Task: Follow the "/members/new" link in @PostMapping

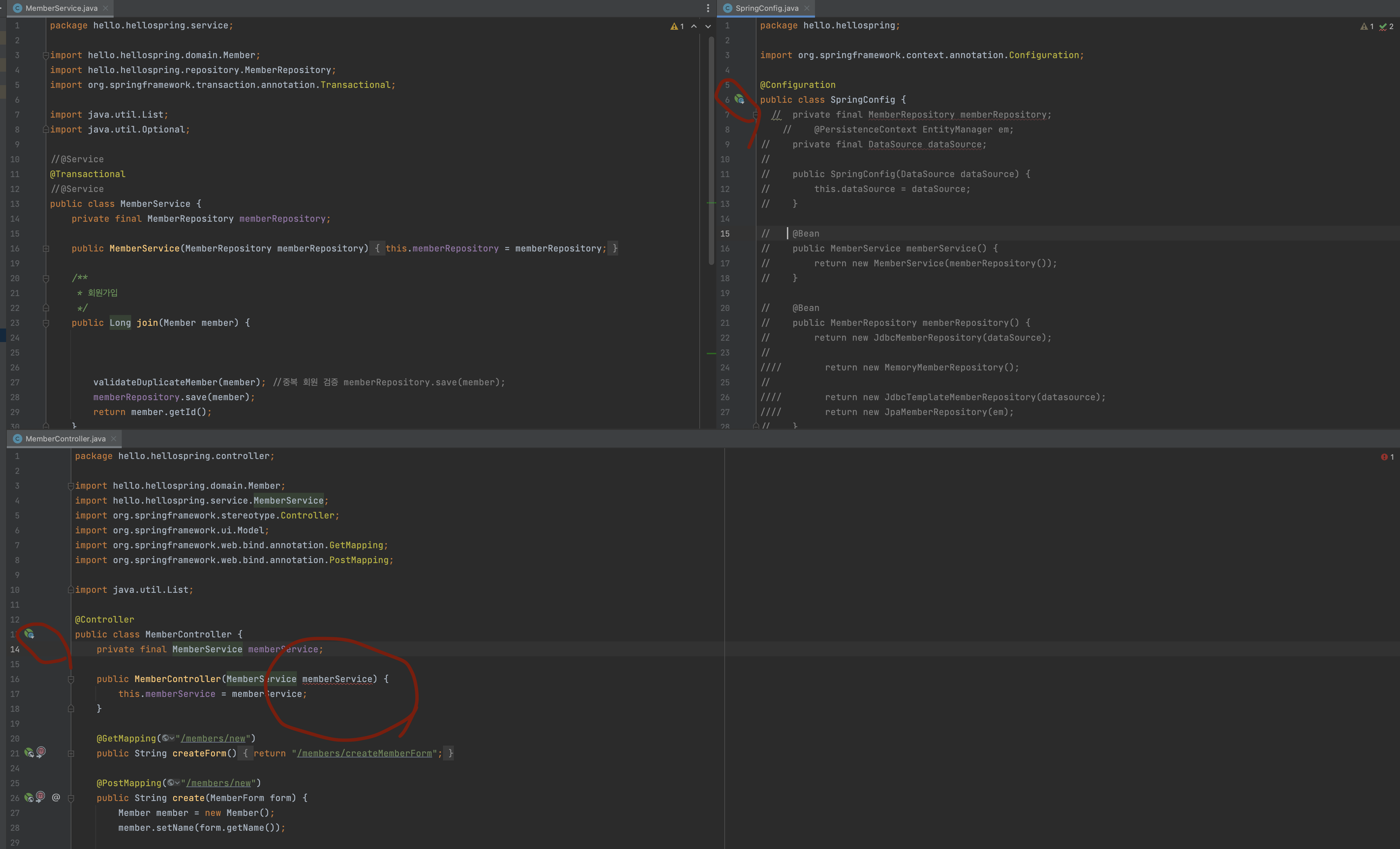Action: pos(218,783)
